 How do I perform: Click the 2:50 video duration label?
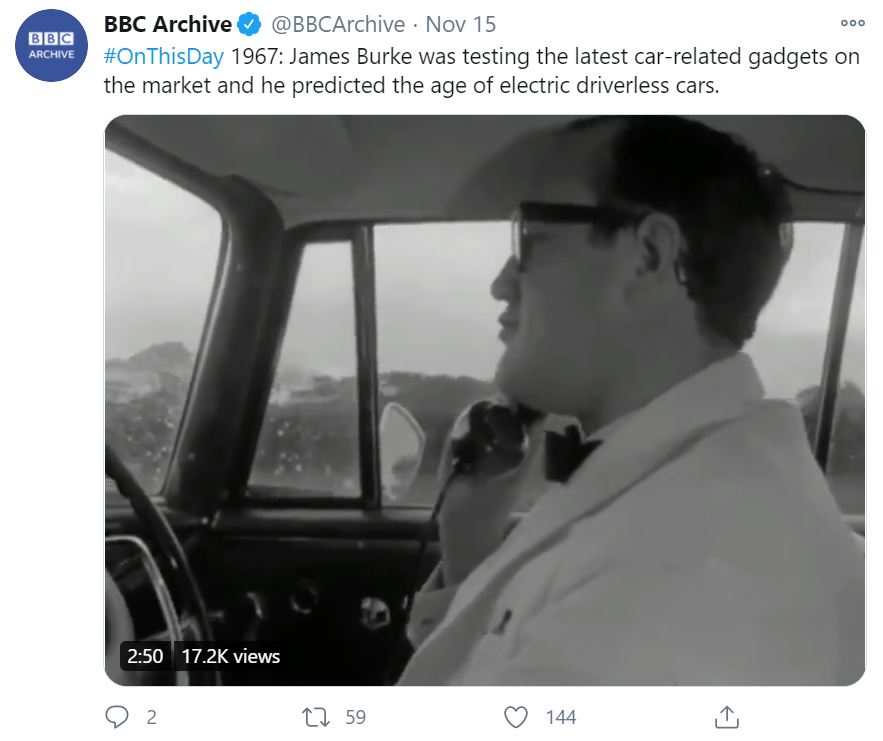(145, 656)
